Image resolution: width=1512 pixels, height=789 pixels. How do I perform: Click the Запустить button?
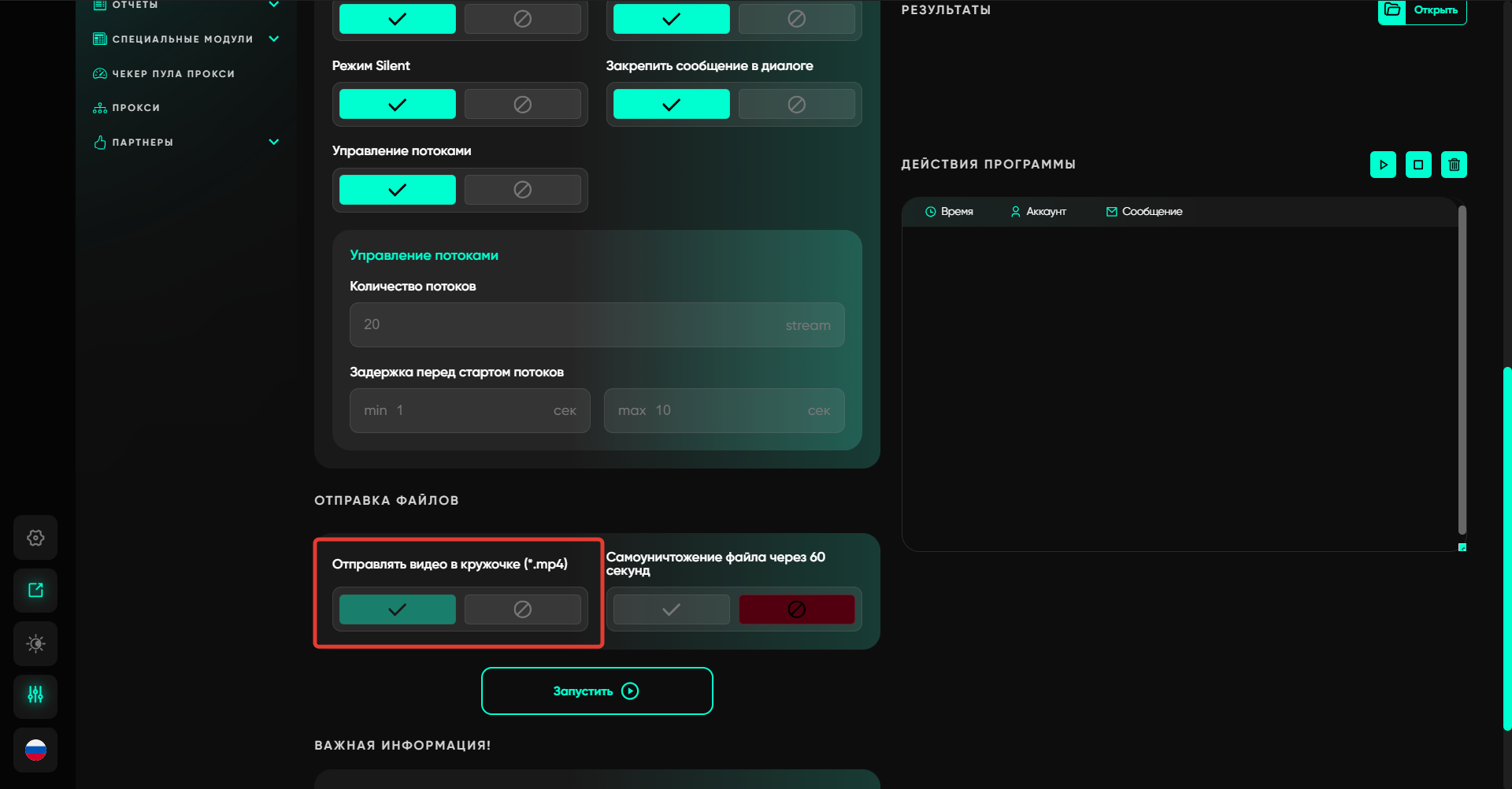597,691
